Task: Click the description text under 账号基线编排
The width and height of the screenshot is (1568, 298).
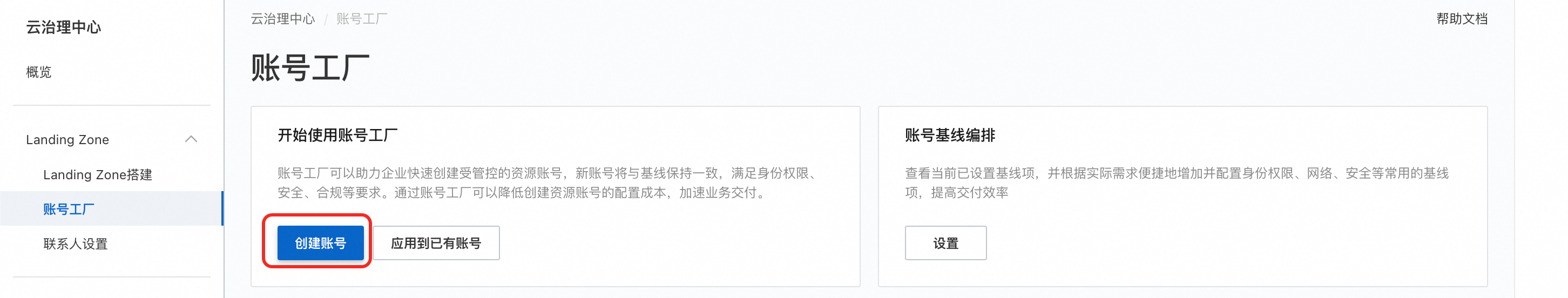Action: 1176,183
